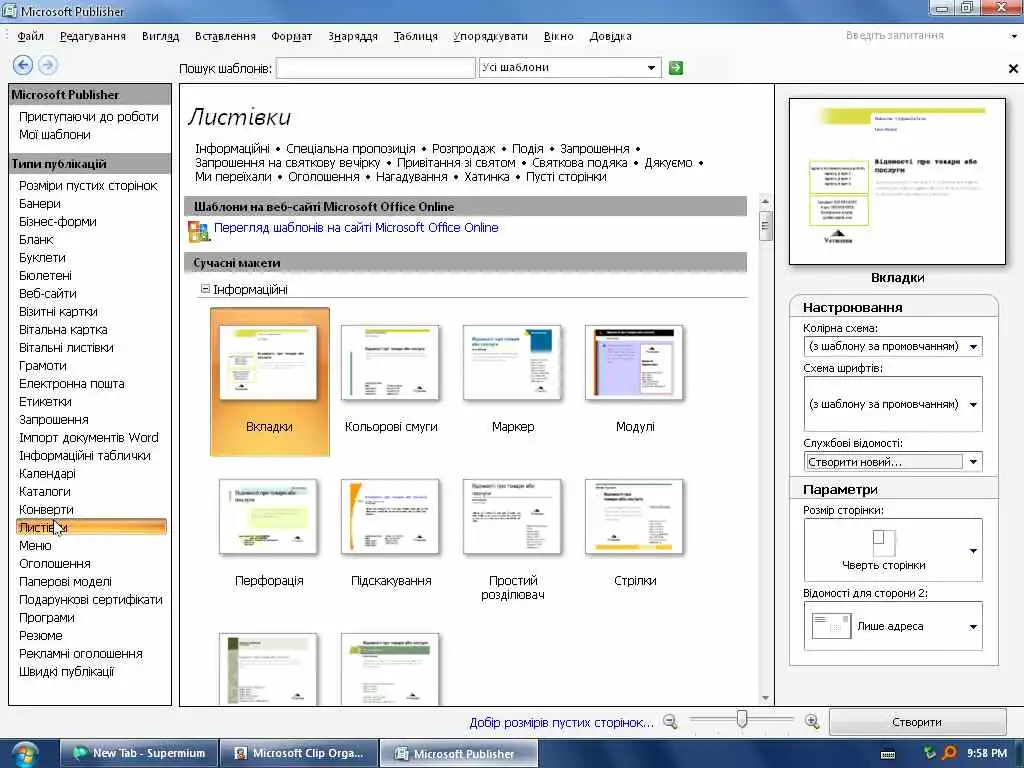Click Добір розмірів пустих сторінок link
Image resolution: width=1024 pixels, height=768 pixels.
(561, 722)
